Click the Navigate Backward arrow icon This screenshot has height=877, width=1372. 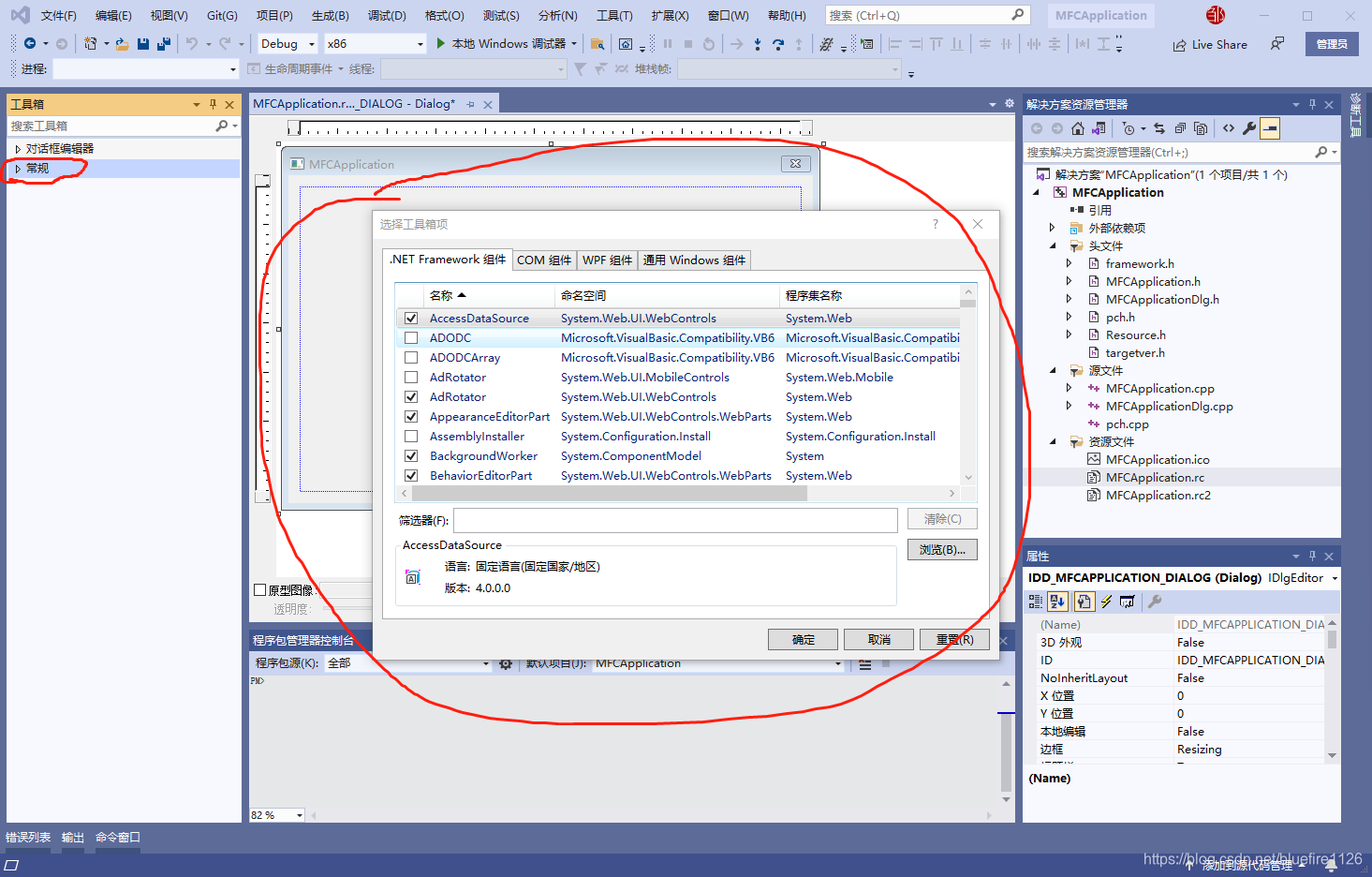click(x=30, y=44)
